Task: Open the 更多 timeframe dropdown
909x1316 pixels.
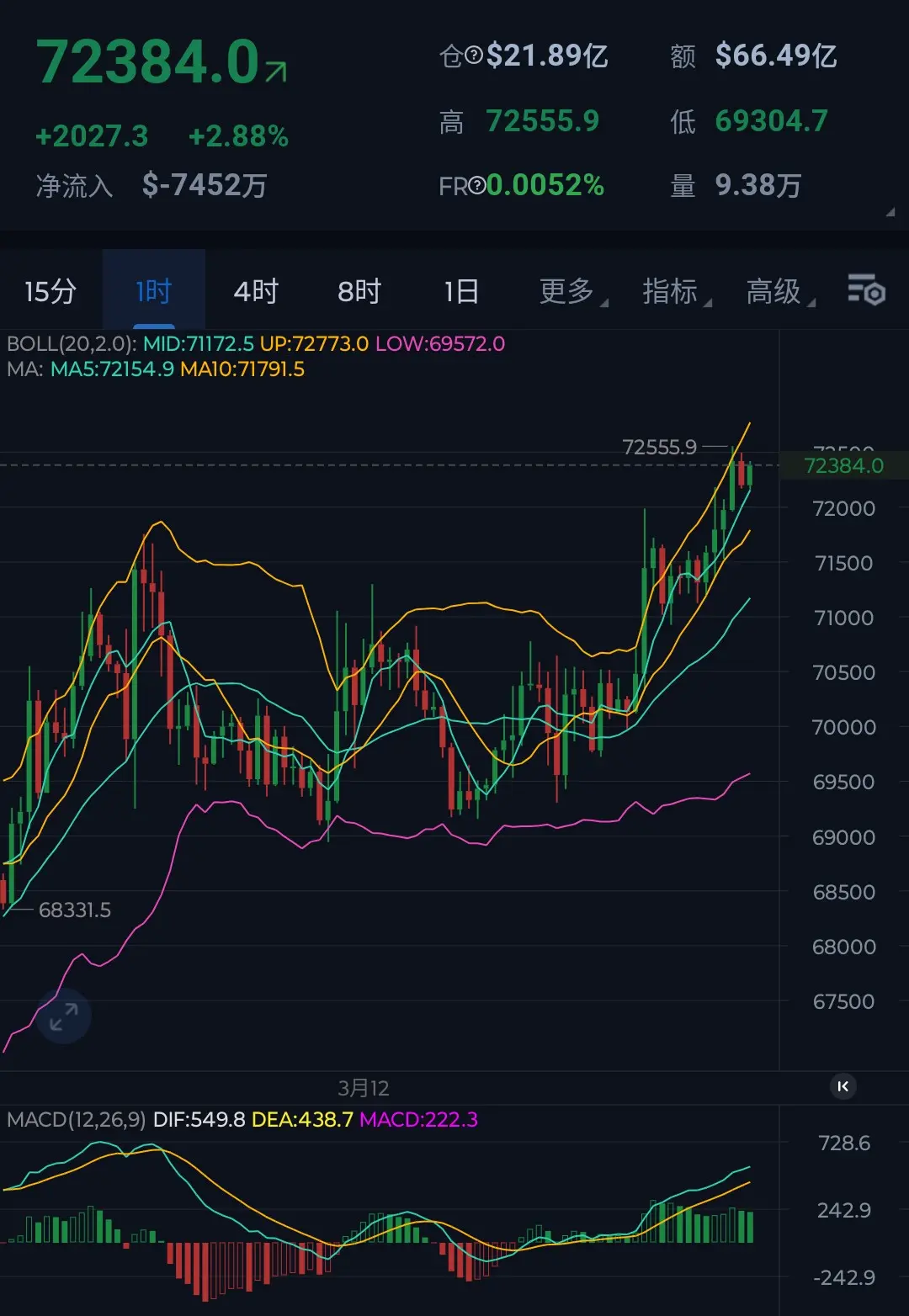Action: [573, 291]
